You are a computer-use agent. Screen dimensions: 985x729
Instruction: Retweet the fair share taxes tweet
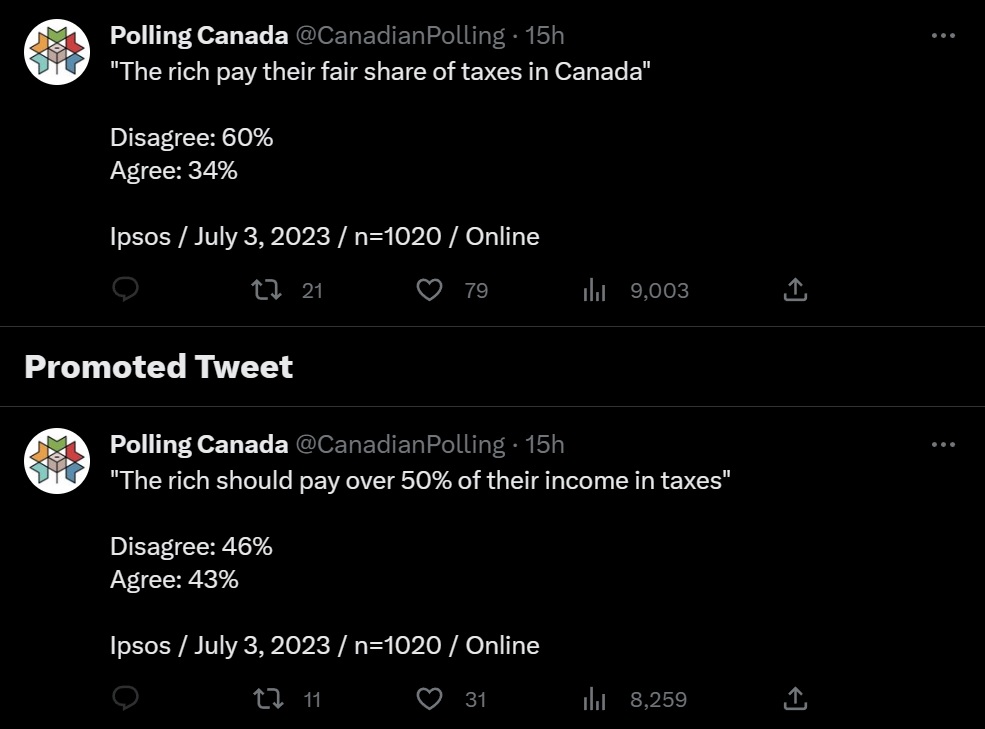[x=265, y=290]
